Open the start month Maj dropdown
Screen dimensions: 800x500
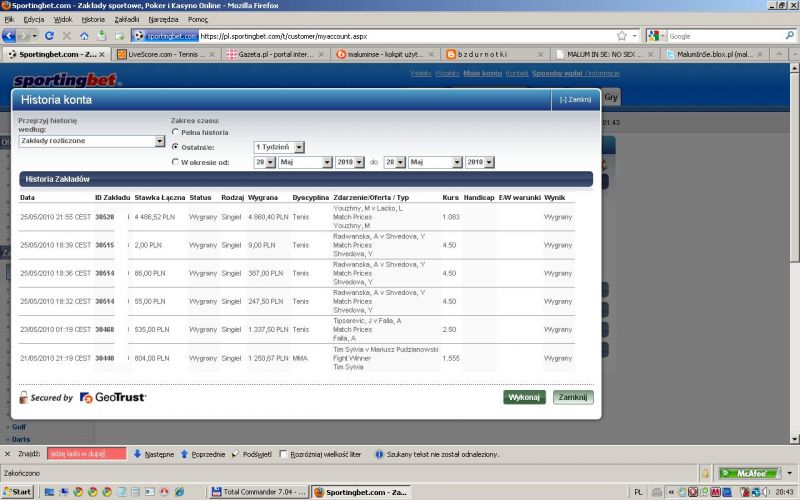(305, 162)
